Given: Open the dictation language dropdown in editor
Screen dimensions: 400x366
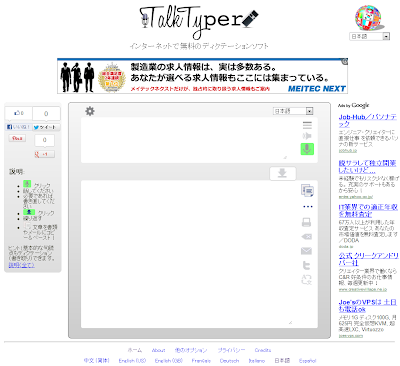Looking at the screenshot, I should [293, 111].
